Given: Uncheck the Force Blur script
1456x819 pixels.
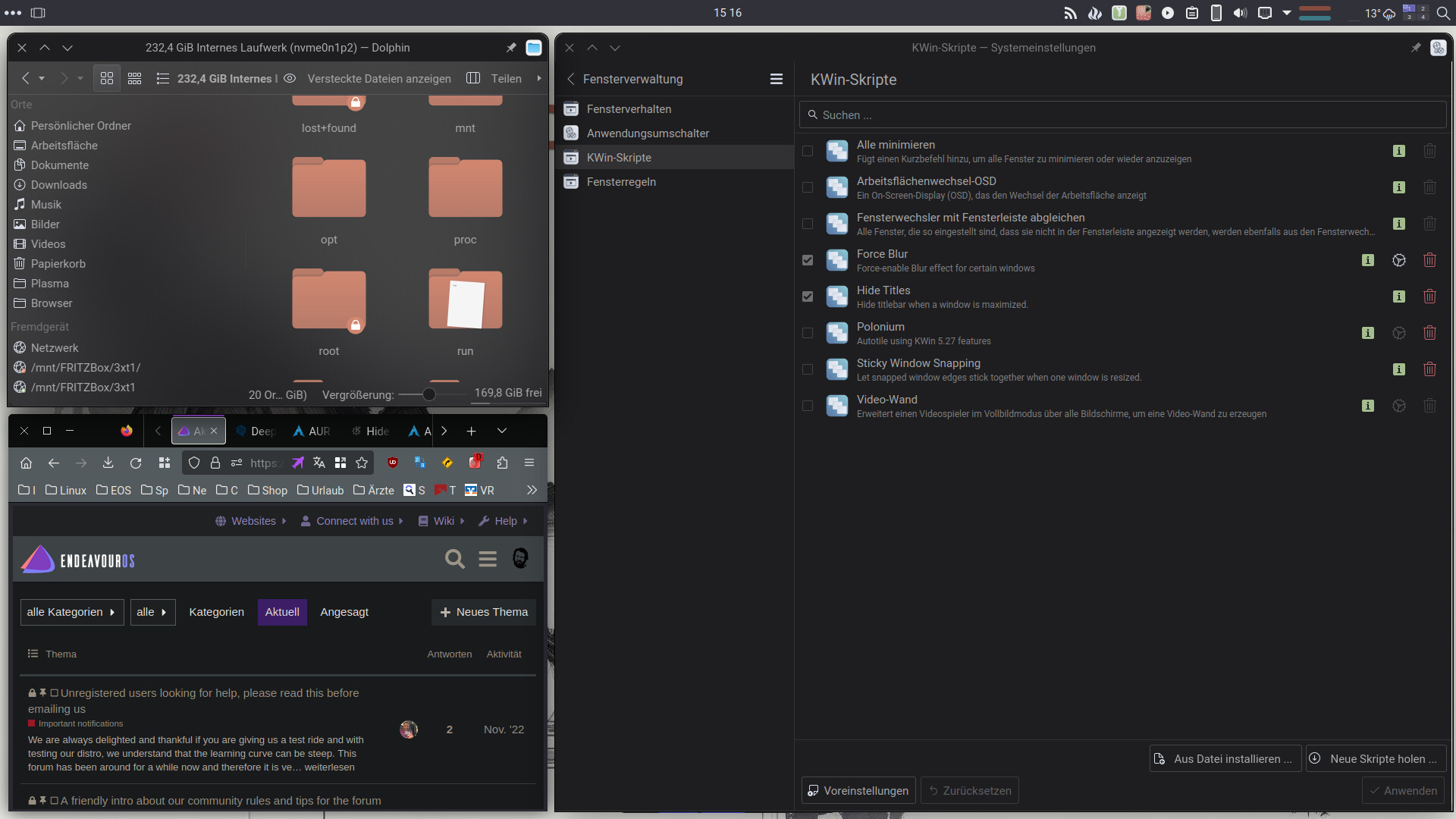Looking at the screenshot, I should click(808, 260).
